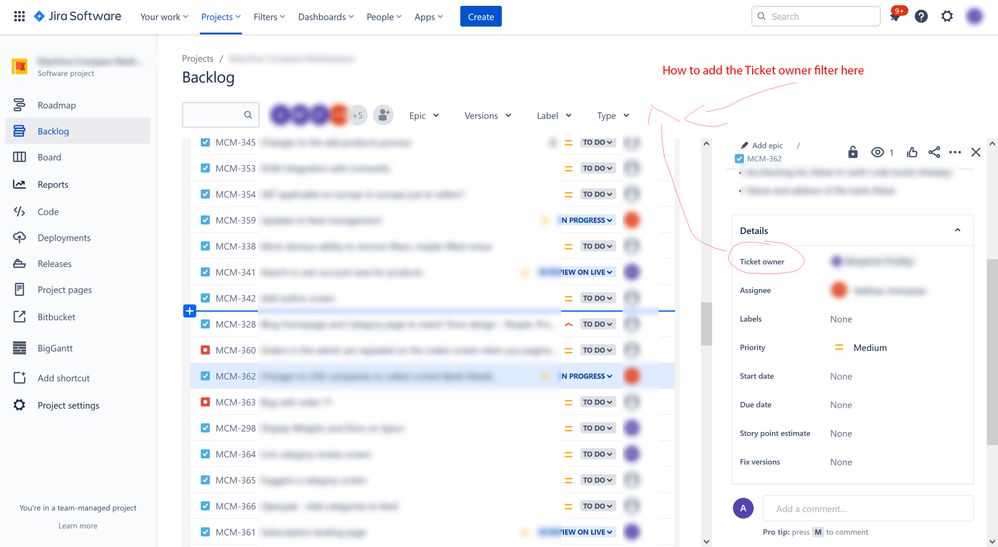Screen dimensions: 998x547
Task: Collapse the Details section
Action: (957, 230)
